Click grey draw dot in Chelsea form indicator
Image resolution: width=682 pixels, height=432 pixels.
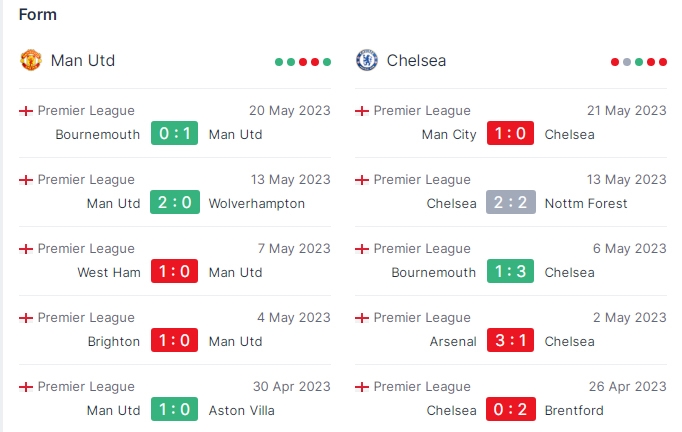click(x=627, y=62)
